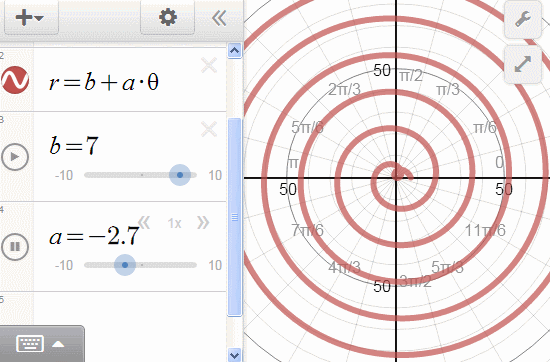Delete the b=7 expression
This screenshot has width=550, height=362.
209,129
